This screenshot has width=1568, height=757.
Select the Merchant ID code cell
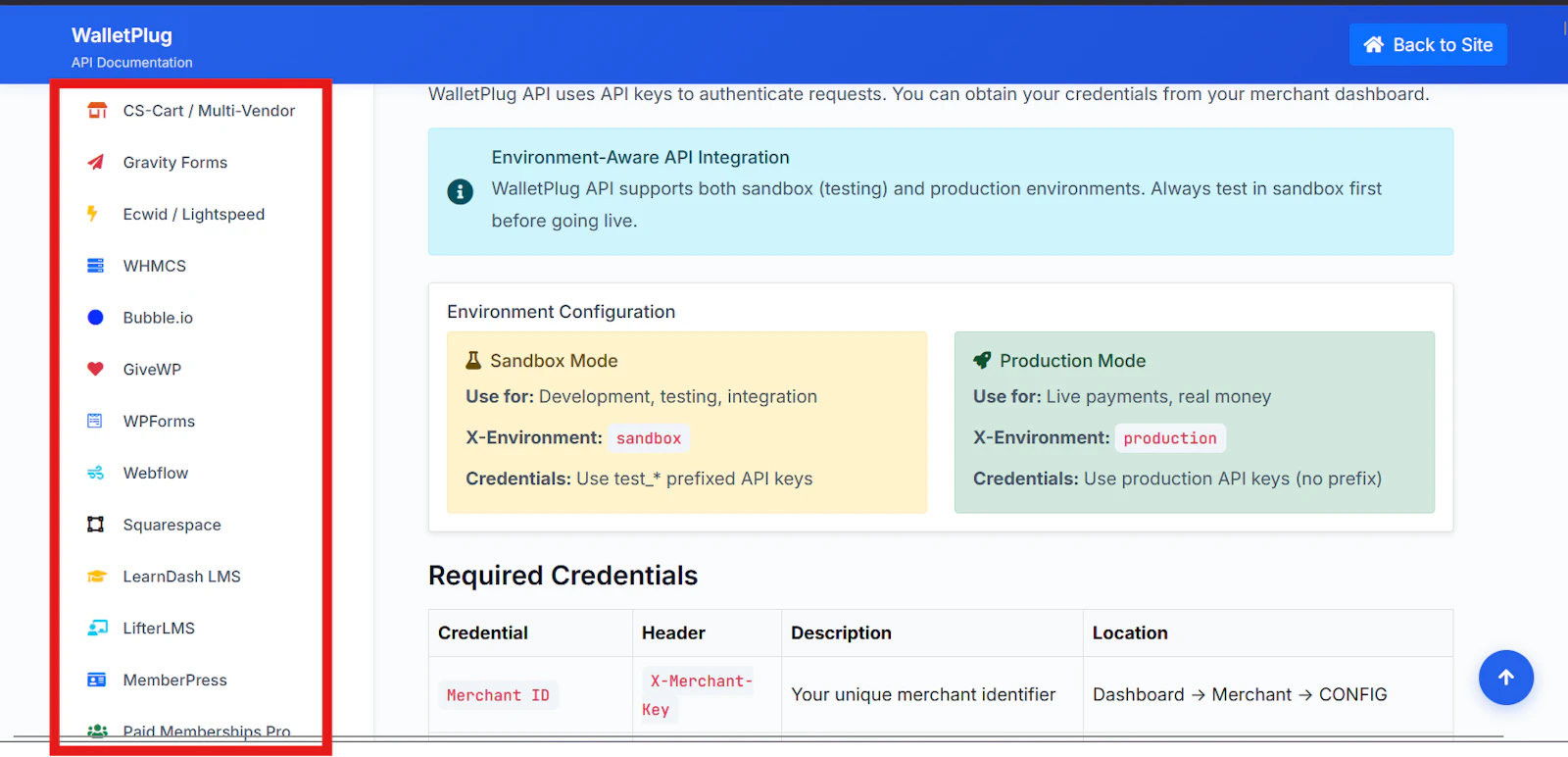498,695
